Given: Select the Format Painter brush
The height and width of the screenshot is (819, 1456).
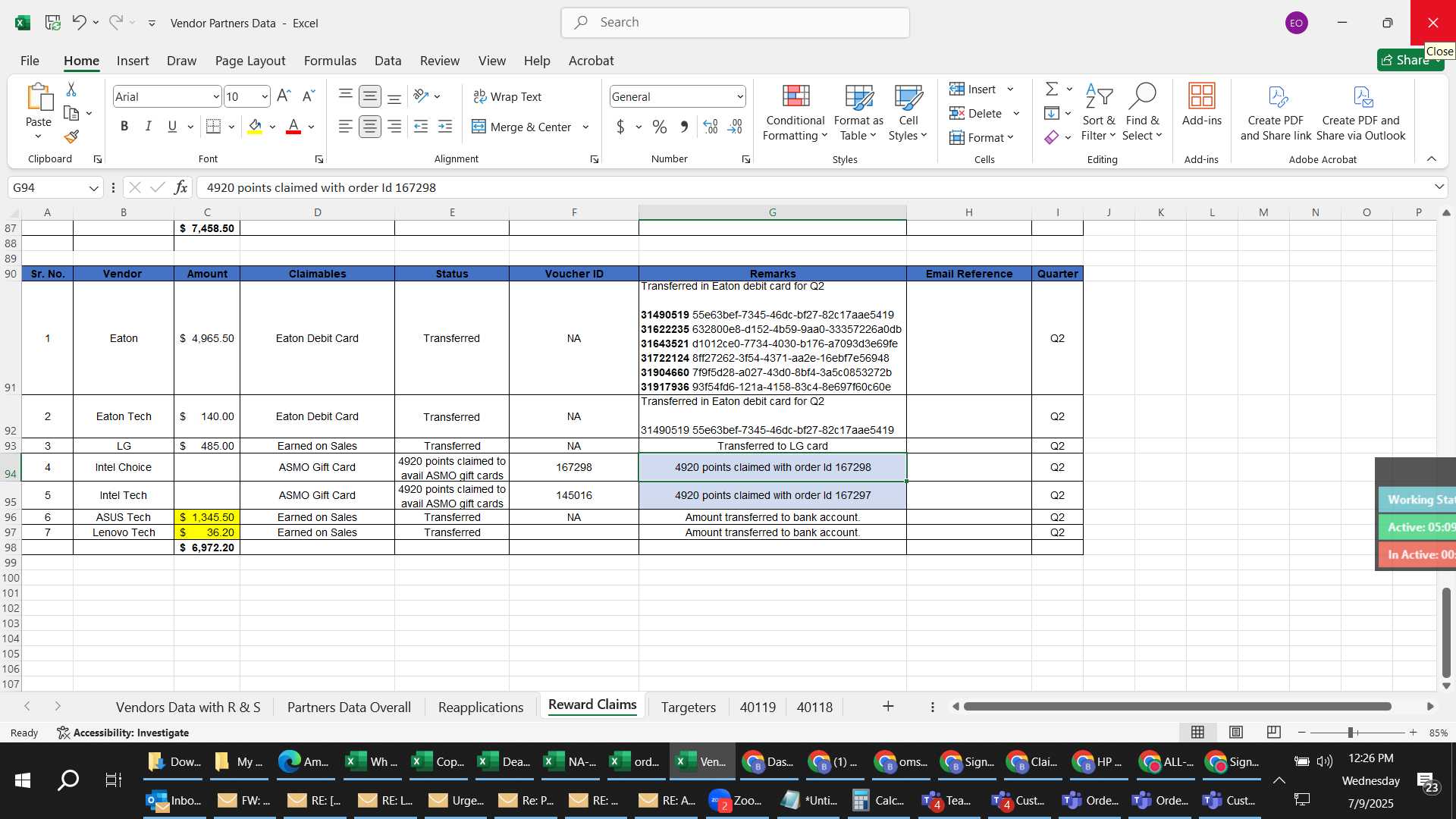Looking at the screenshot, I should (71, 136).
